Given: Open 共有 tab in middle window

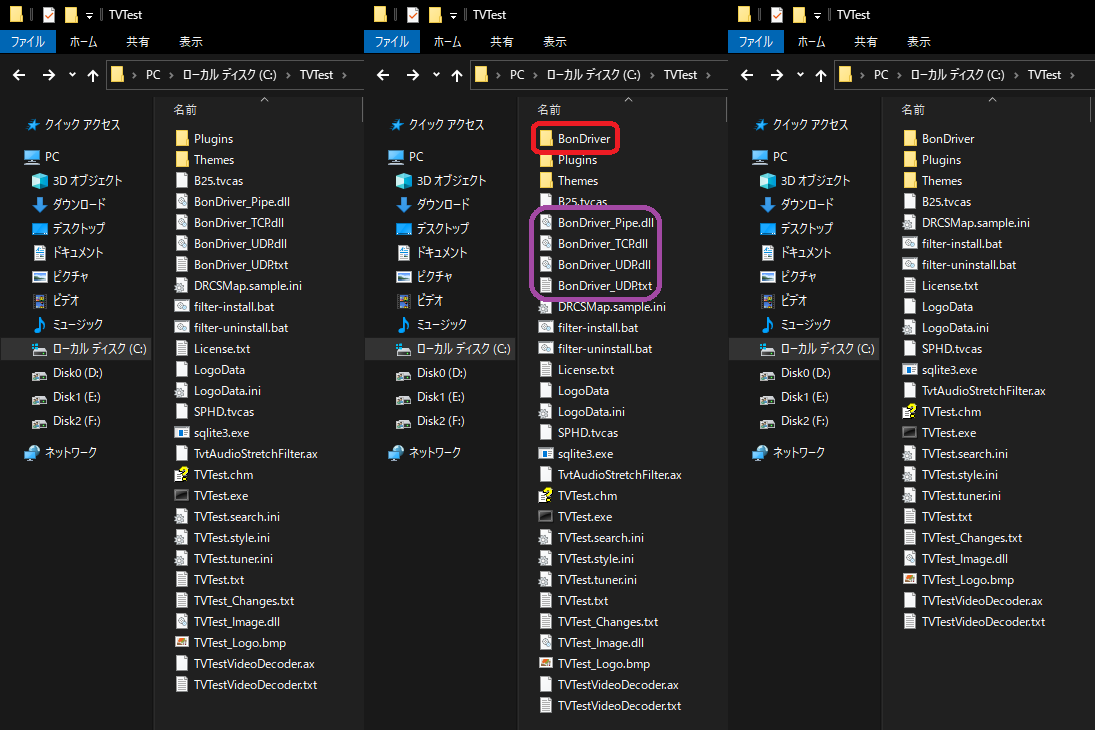Looking at the screenshot, I should (x=501, y=42).
